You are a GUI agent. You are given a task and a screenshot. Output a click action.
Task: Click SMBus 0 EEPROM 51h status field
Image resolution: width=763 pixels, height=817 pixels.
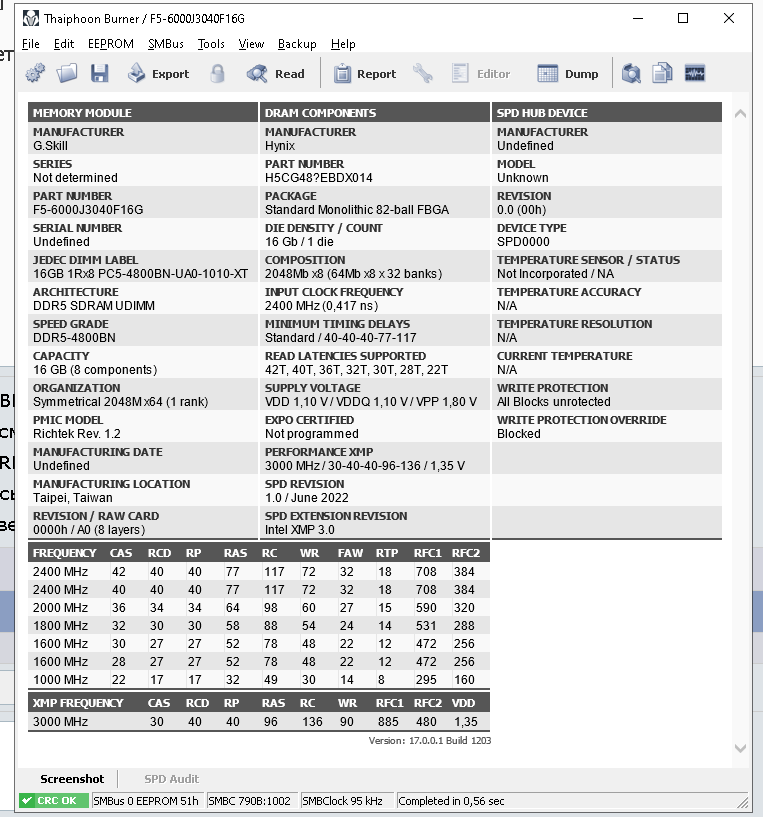tap(147, 801)
